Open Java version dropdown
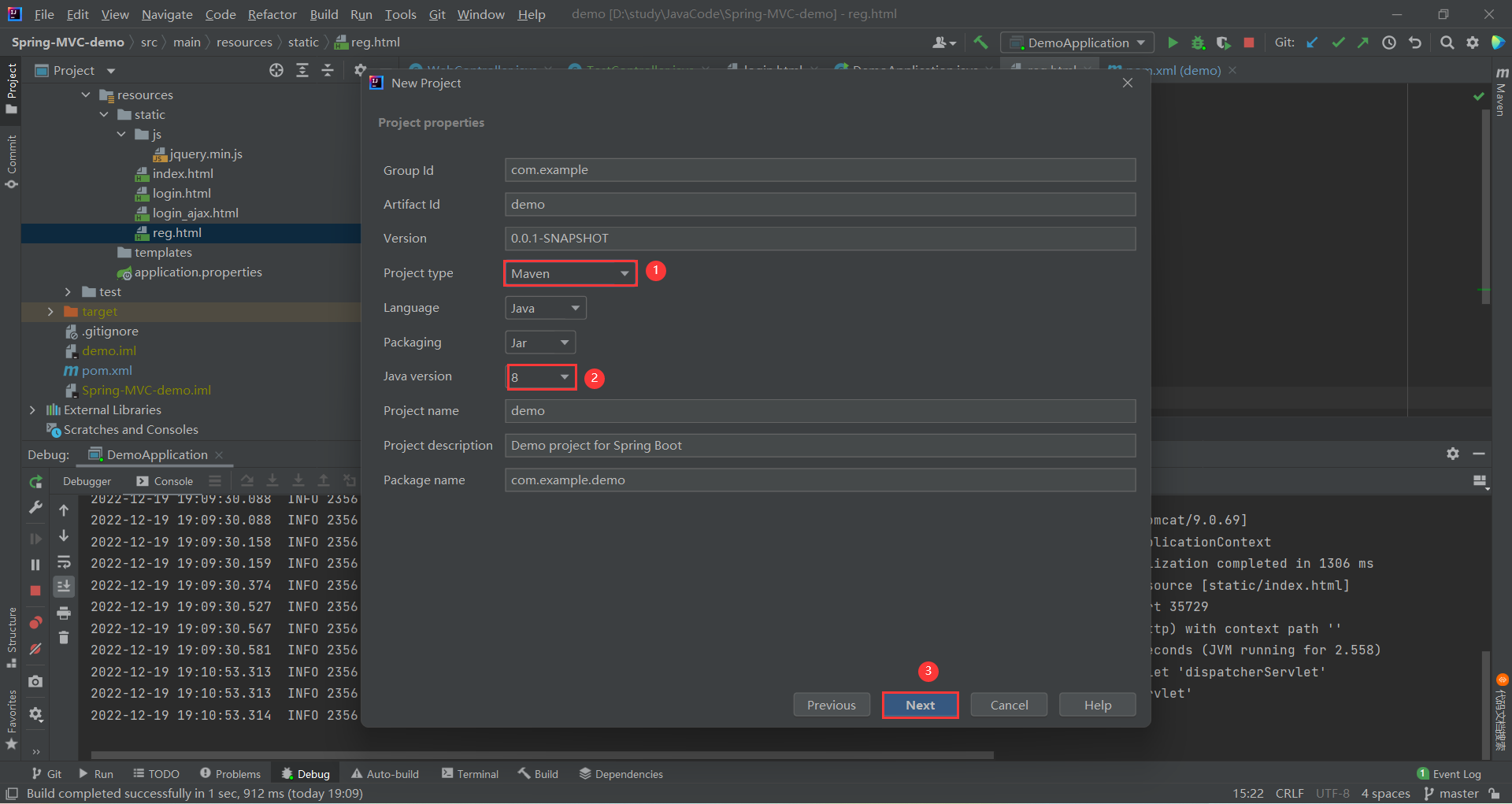Image resolution: width=1512 pixels, height=804 pixels. coord(541,377)
